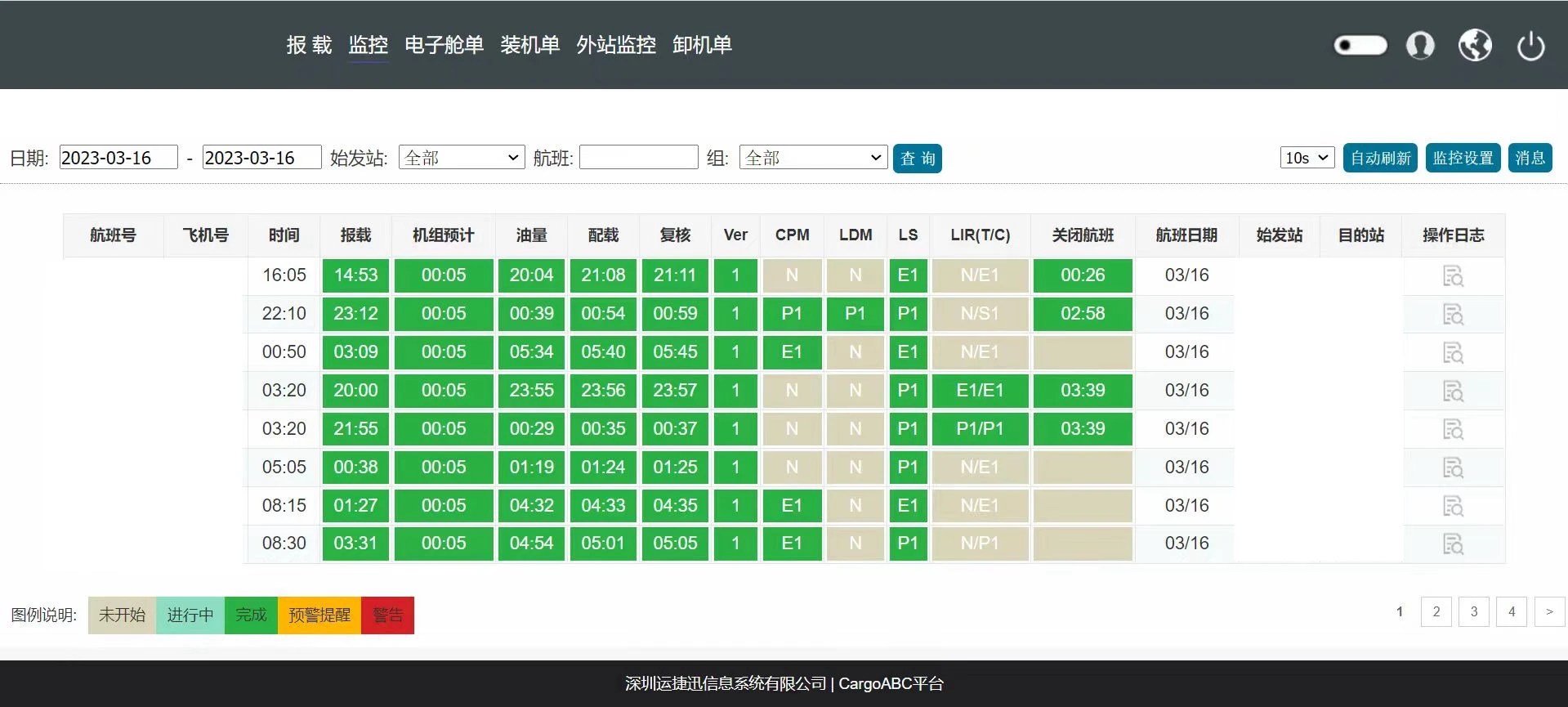Click the 查询 search button
The height and width of the screenshot is (707, 1568).
coord(918,159)
